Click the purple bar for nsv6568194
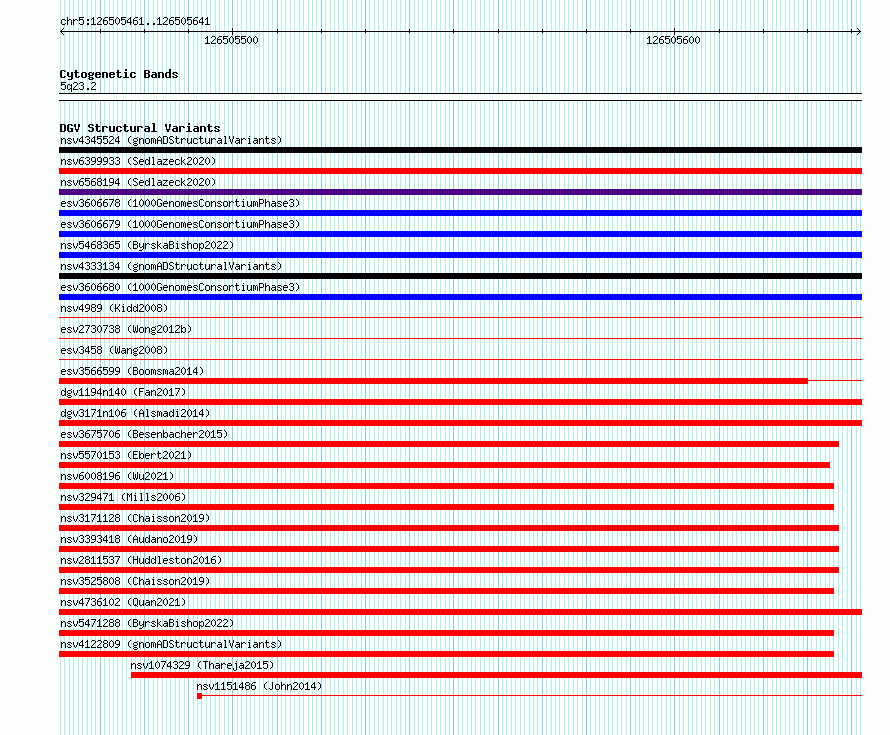Image resolution: width=890 pixels, height=735 pixels. click(x=460, y=192)
